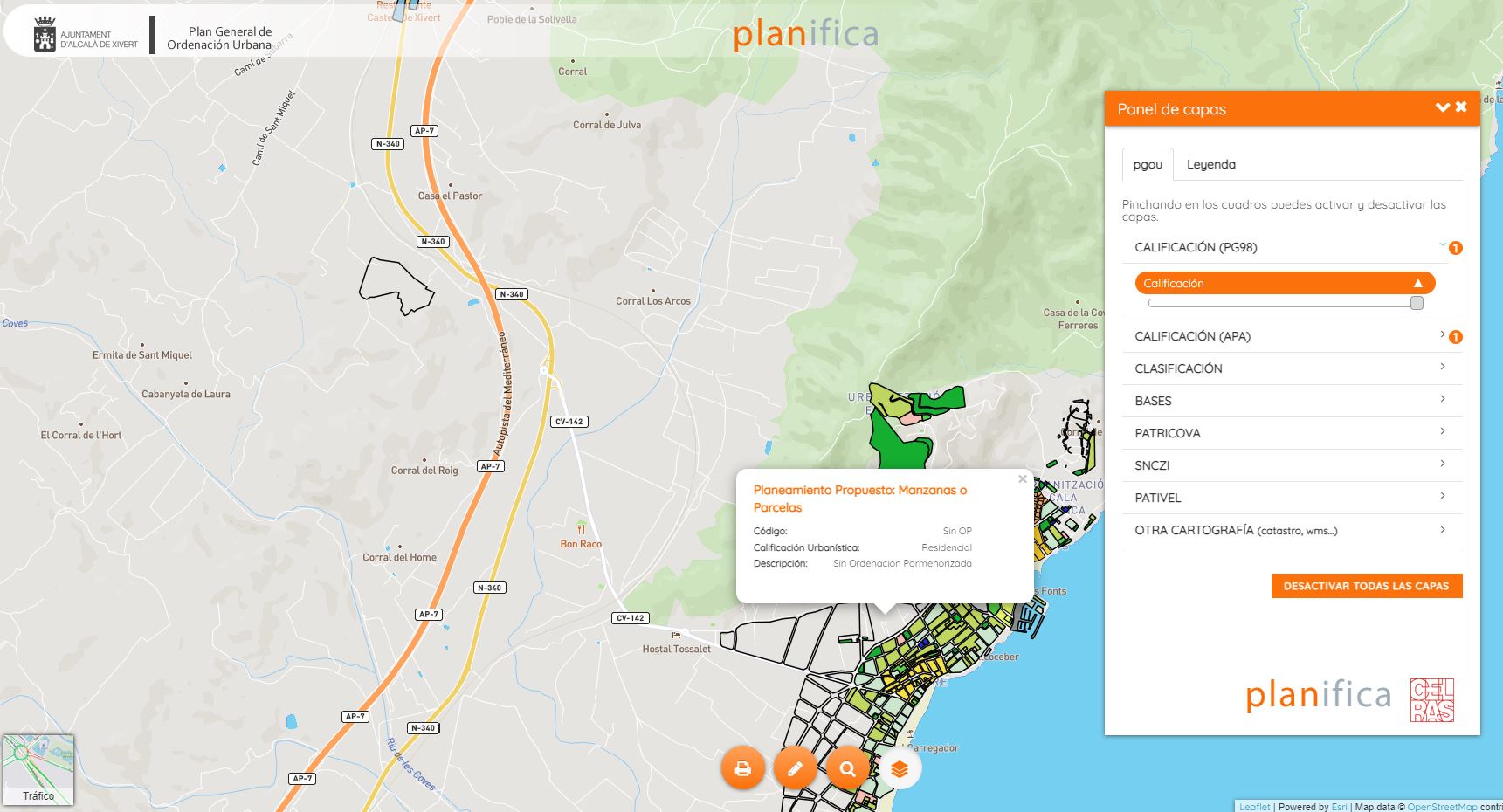1503x812 pixels.
Task: Click the "Corral del Roig" map label
Action: (x=424, y=470)
